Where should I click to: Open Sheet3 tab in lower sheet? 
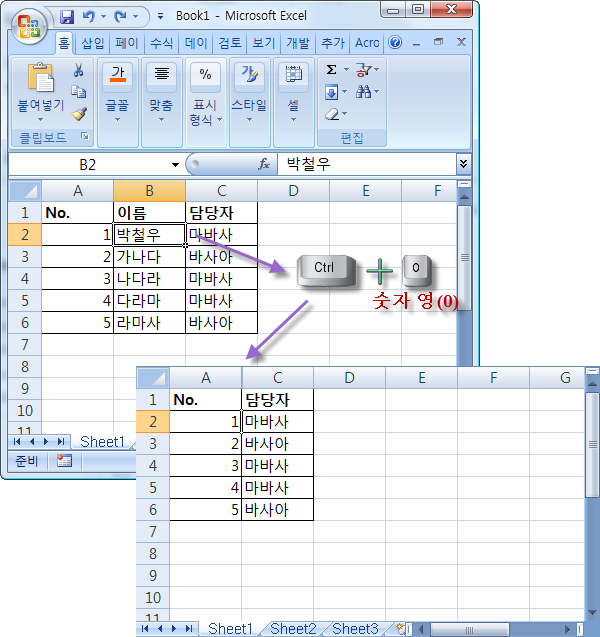(x=355, y=628)
